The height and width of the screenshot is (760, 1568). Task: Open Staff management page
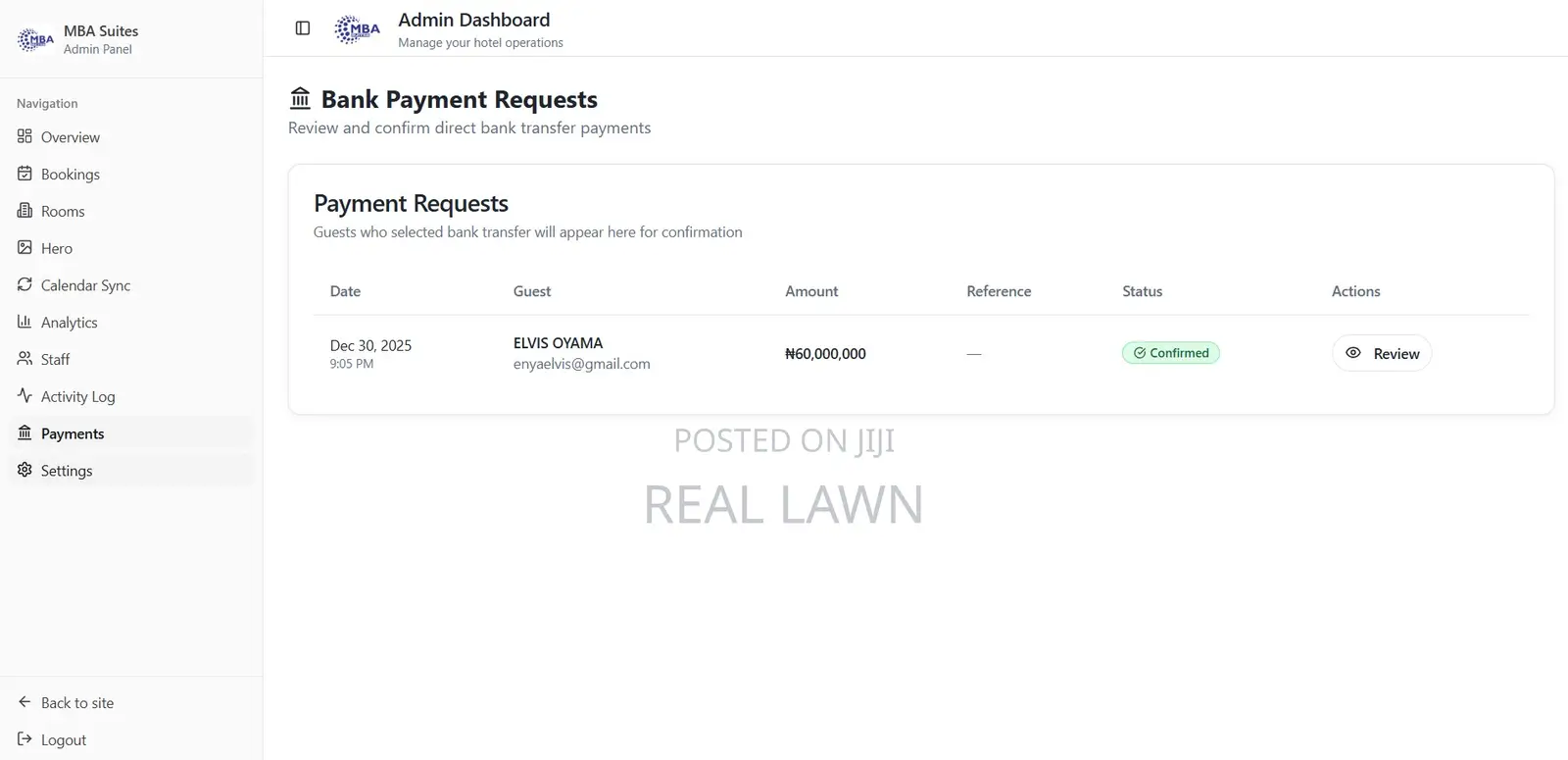[131, 360]
